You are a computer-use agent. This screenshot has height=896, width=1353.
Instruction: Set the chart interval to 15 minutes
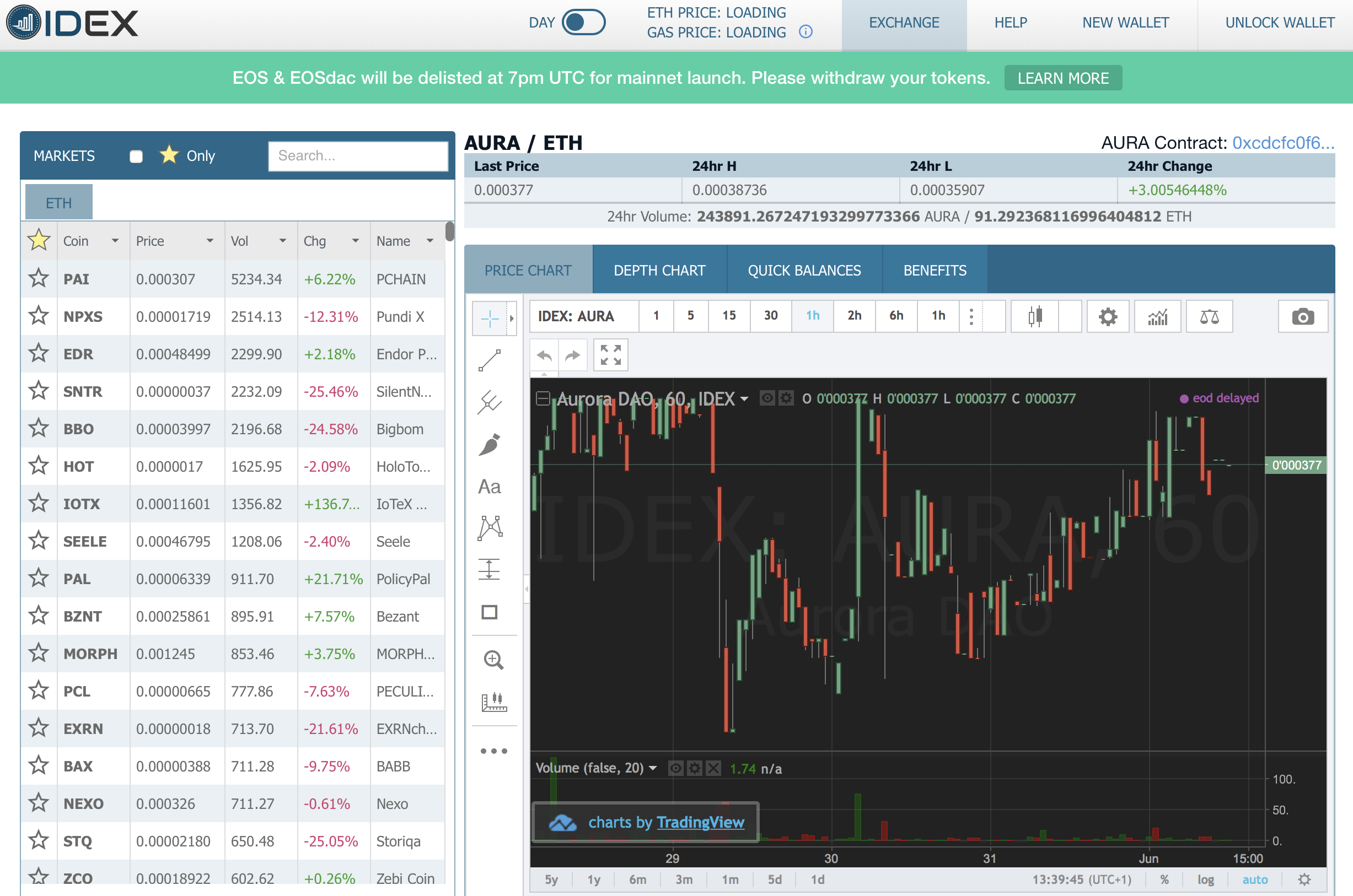point(729,316)
